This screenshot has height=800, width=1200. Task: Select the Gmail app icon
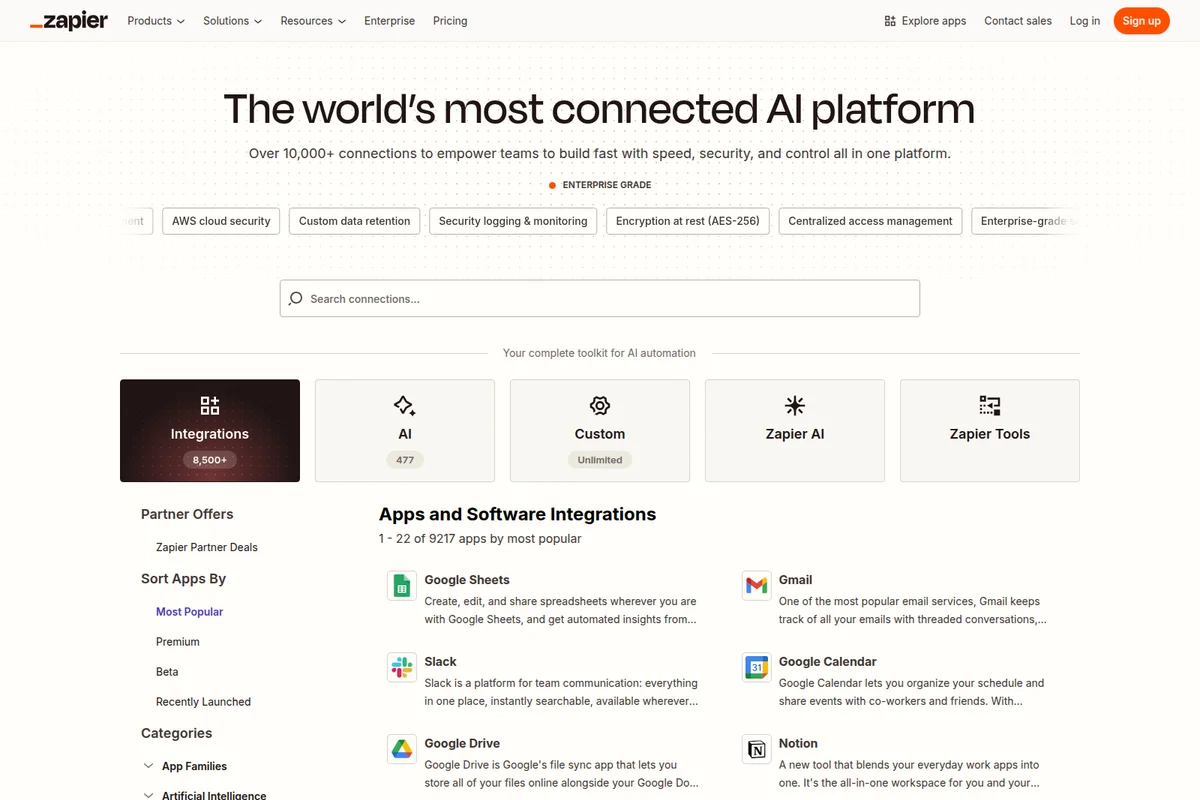point(756,585)
